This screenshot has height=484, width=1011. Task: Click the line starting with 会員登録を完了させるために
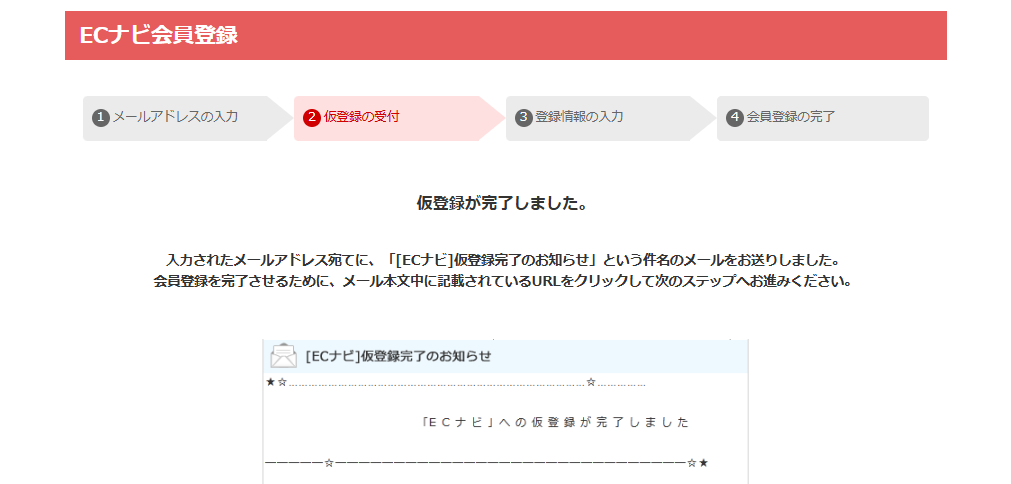pyautogui.click(x=502, y=281)
